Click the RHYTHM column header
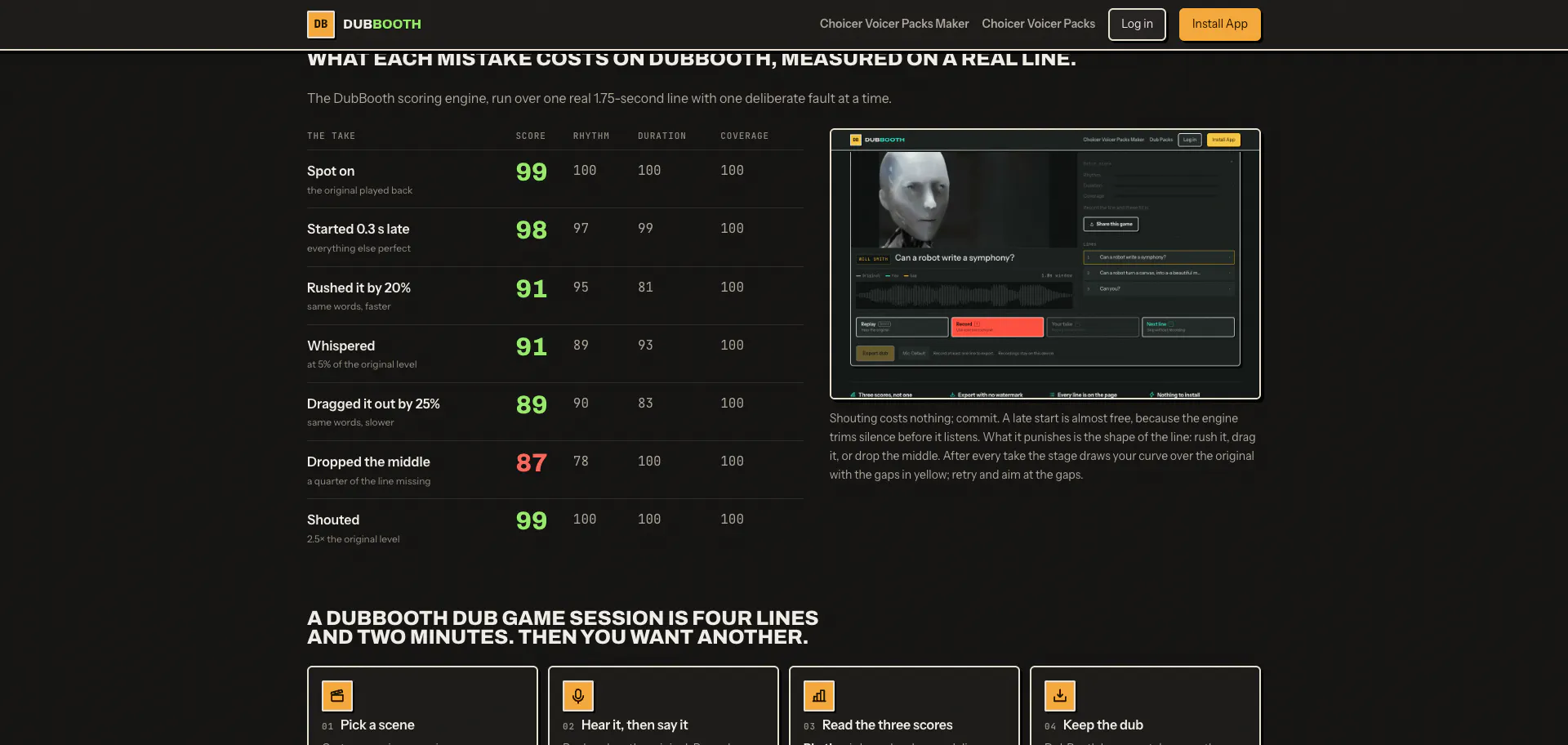The width and height of the screenshot is (1568, 745). click(591, 136)
